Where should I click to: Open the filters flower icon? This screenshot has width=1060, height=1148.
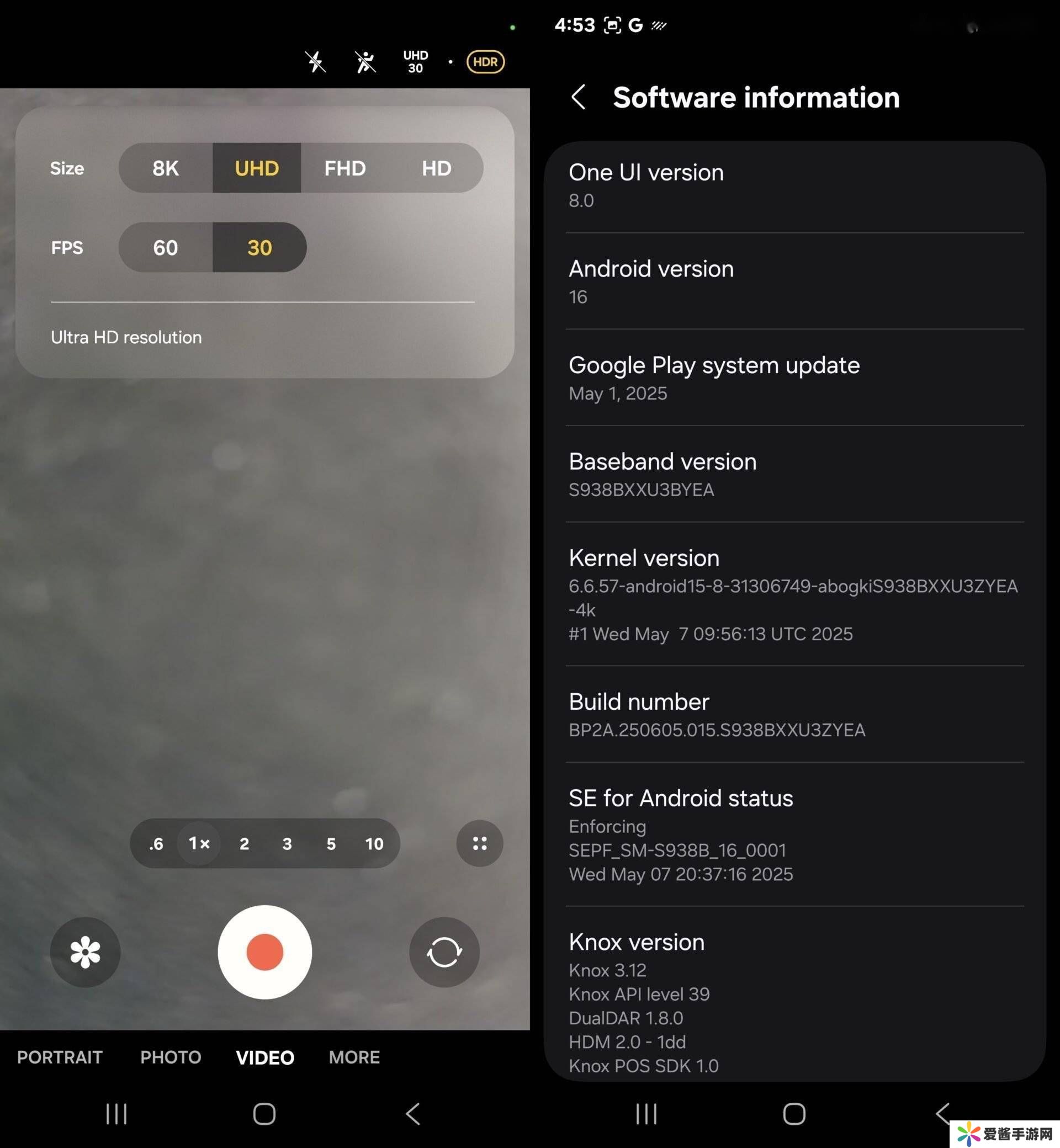85,952
